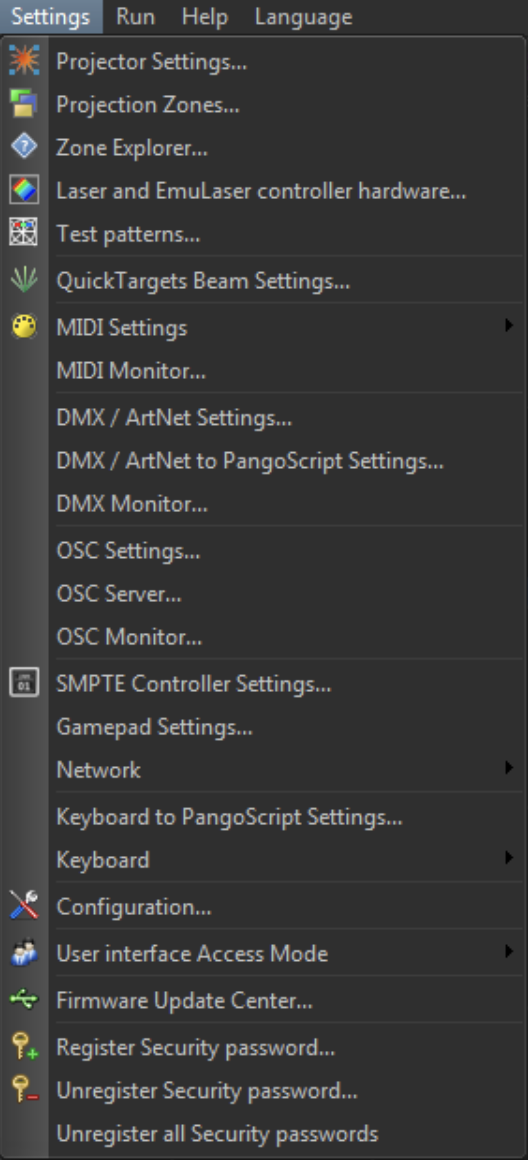Click the QuickTargets green beam fan icon
This screenshot has width=528, height=1160.
click(x=24, y=280)
